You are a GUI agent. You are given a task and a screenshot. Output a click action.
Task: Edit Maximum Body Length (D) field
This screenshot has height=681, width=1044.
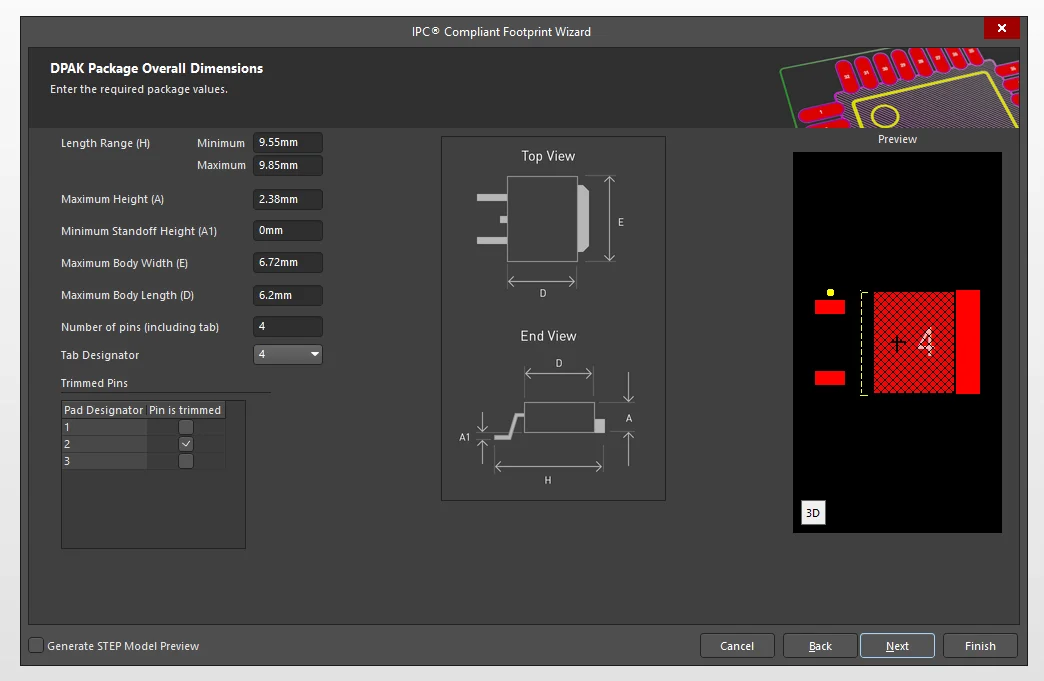click(288, 295)
